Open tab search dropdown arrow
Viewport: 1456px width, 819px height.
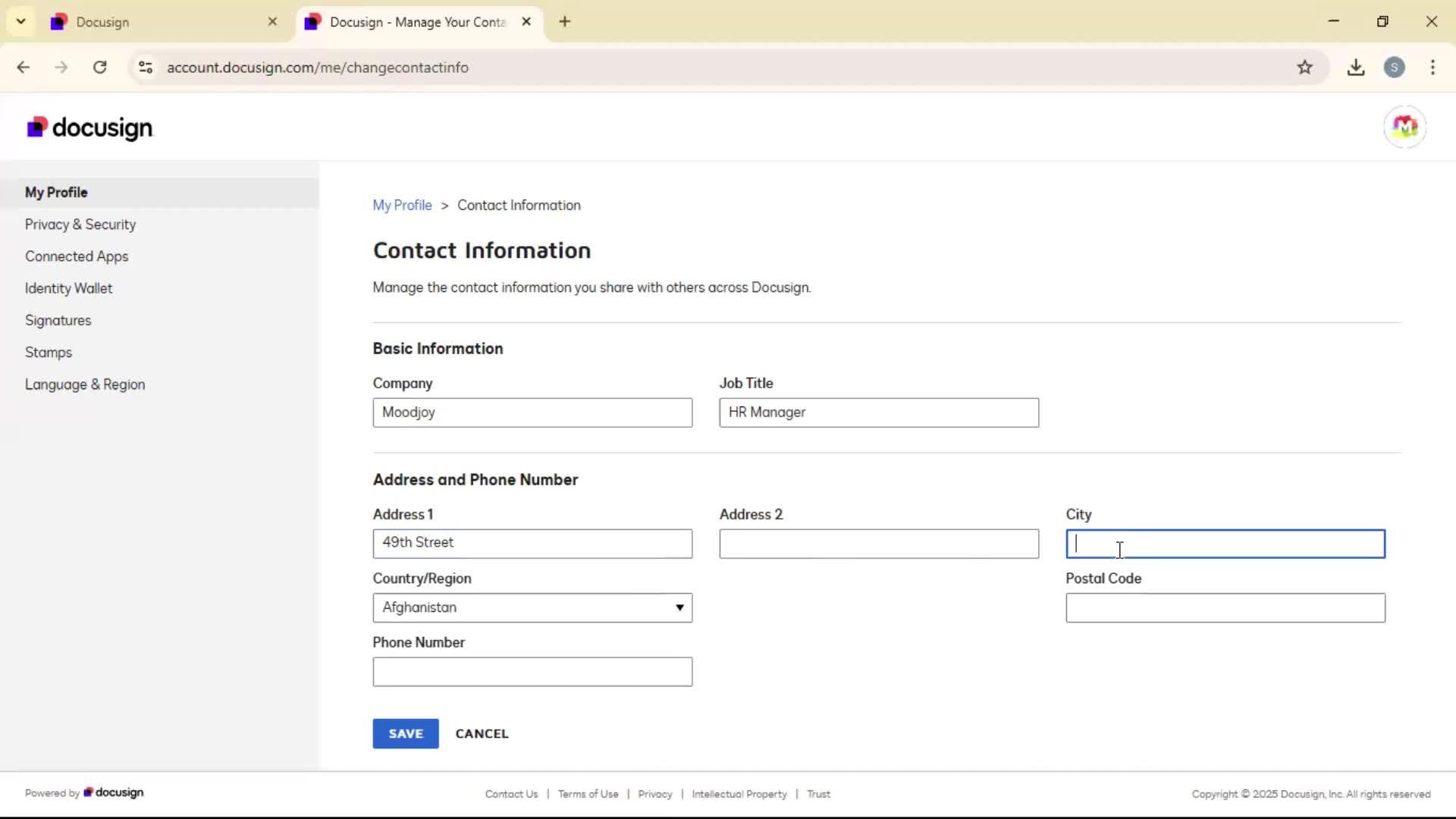click(x=21, y=21)
